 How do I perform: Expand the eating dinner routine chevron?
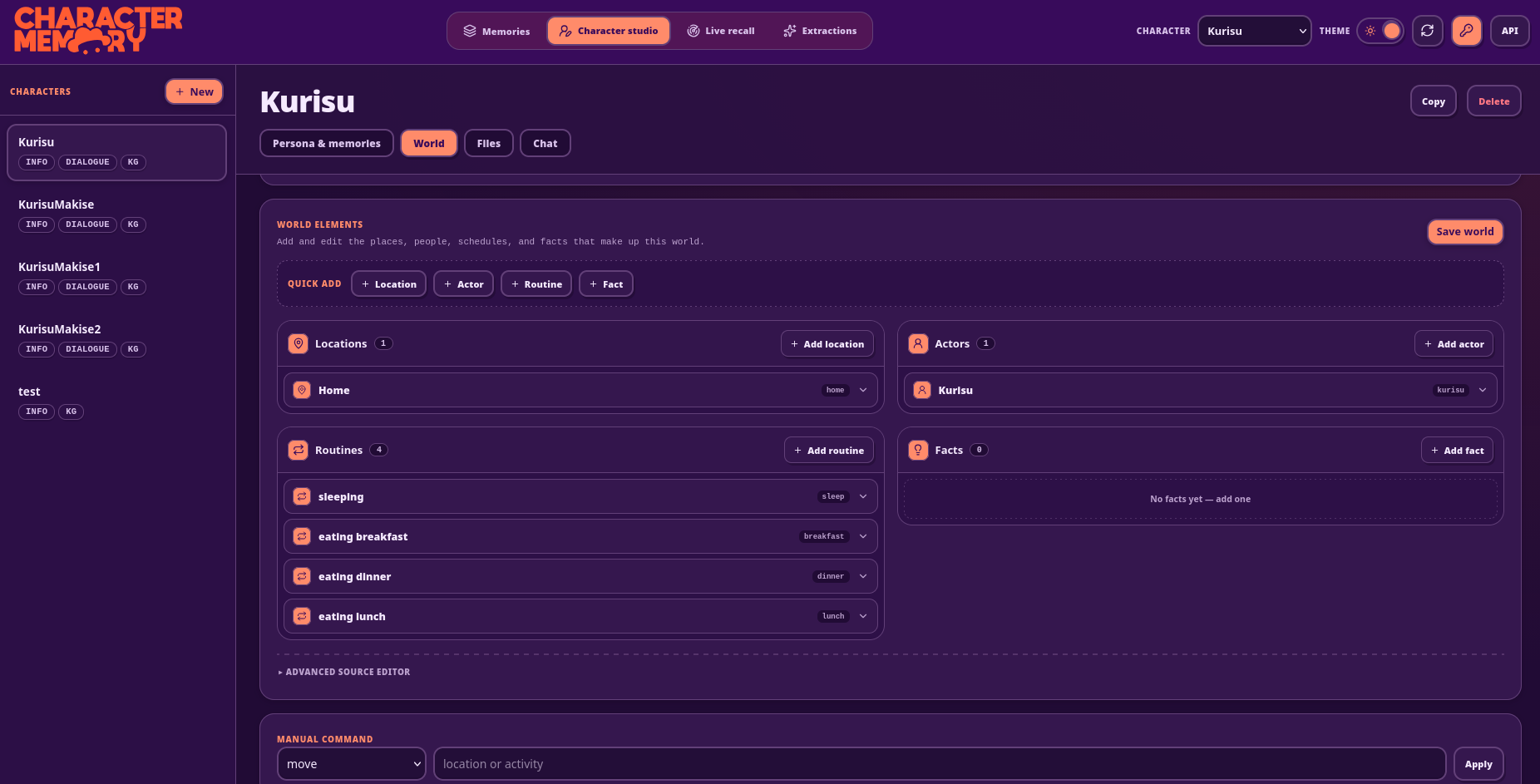coord(863,576)
